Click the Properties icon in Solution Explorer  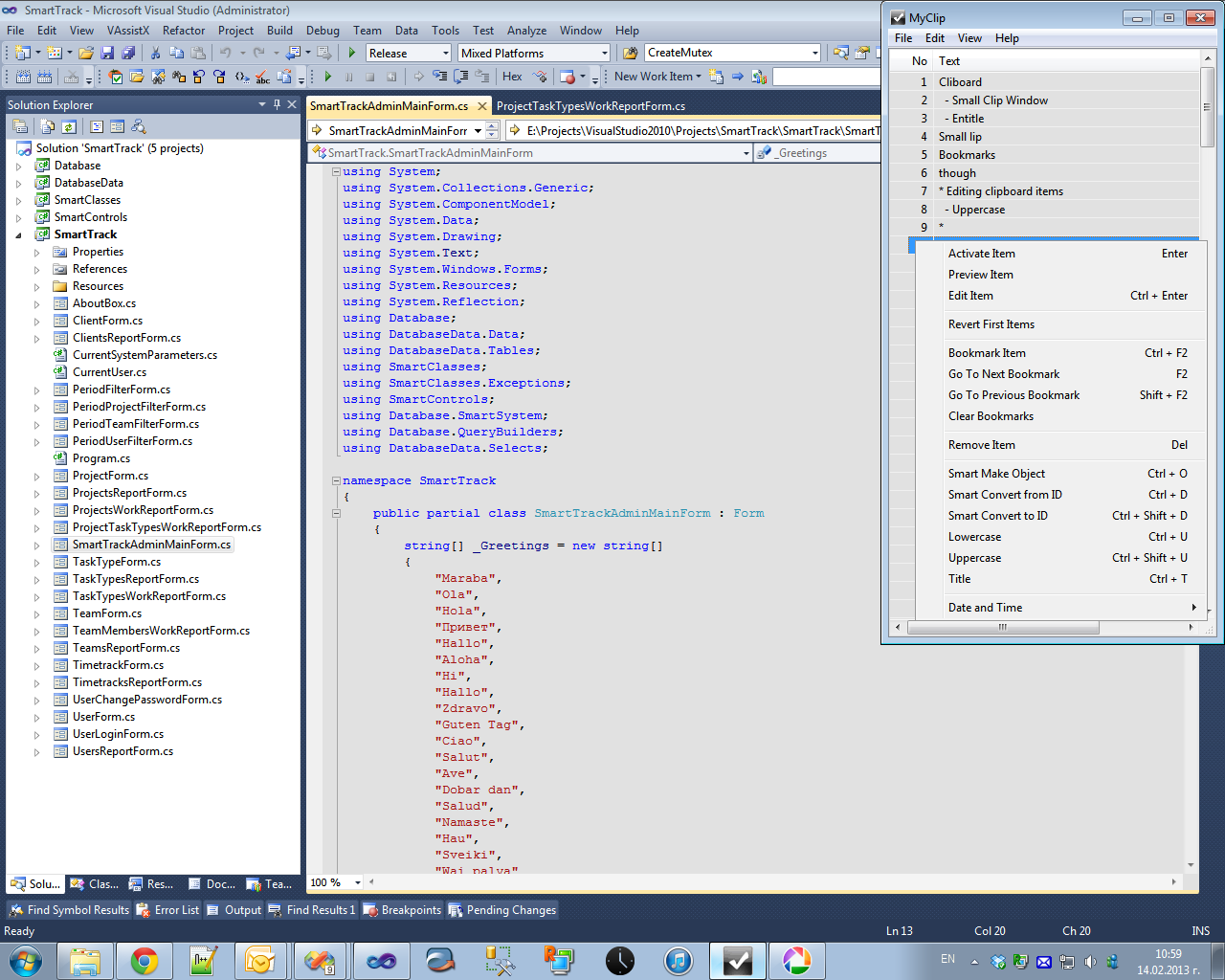[x=20, y=124]
